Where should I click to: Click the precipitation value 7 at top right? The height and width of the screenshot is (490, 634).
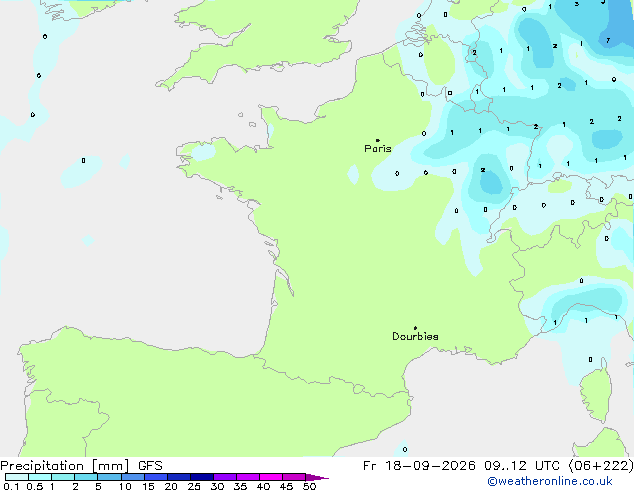coord(608,40)
